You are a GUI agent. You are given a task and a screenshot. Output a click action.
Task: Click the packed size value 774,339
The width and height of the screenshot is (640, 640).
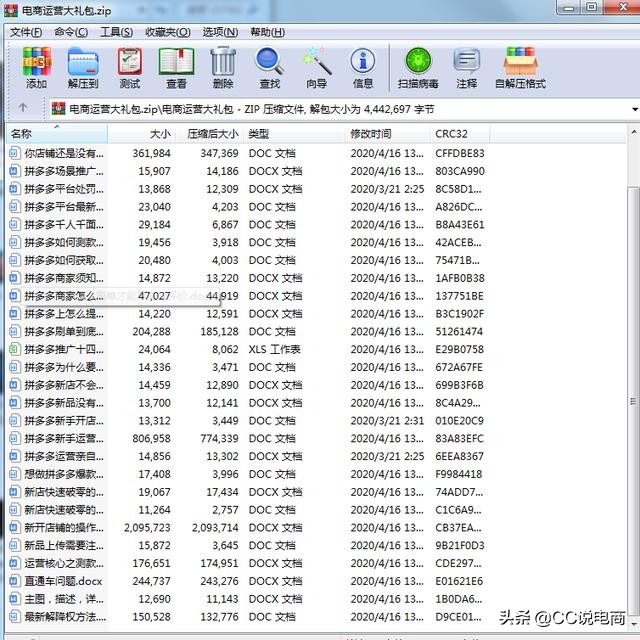coord(219,439)
